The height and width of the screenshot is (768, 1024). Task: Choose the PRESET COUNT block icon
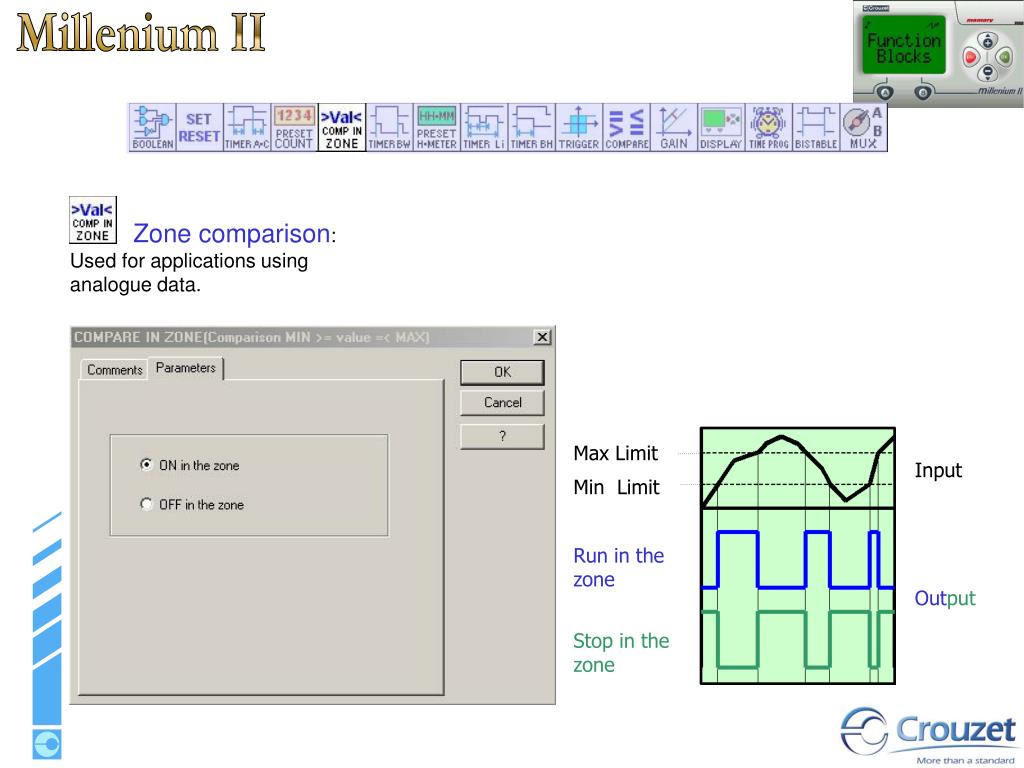295,127
